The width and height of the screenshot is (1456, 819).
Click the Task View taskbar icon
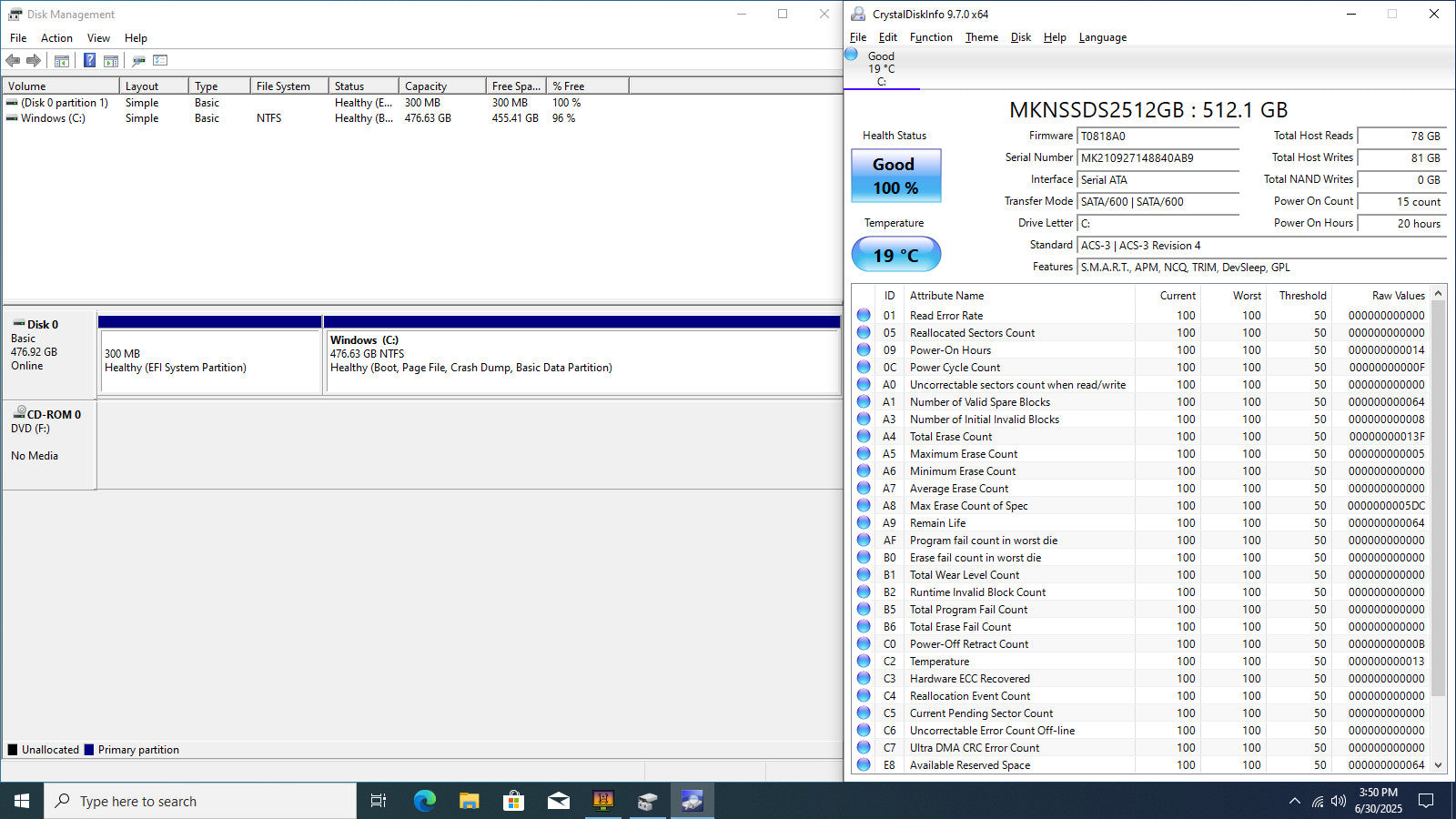pyautogui.click(x=379, y=801)
